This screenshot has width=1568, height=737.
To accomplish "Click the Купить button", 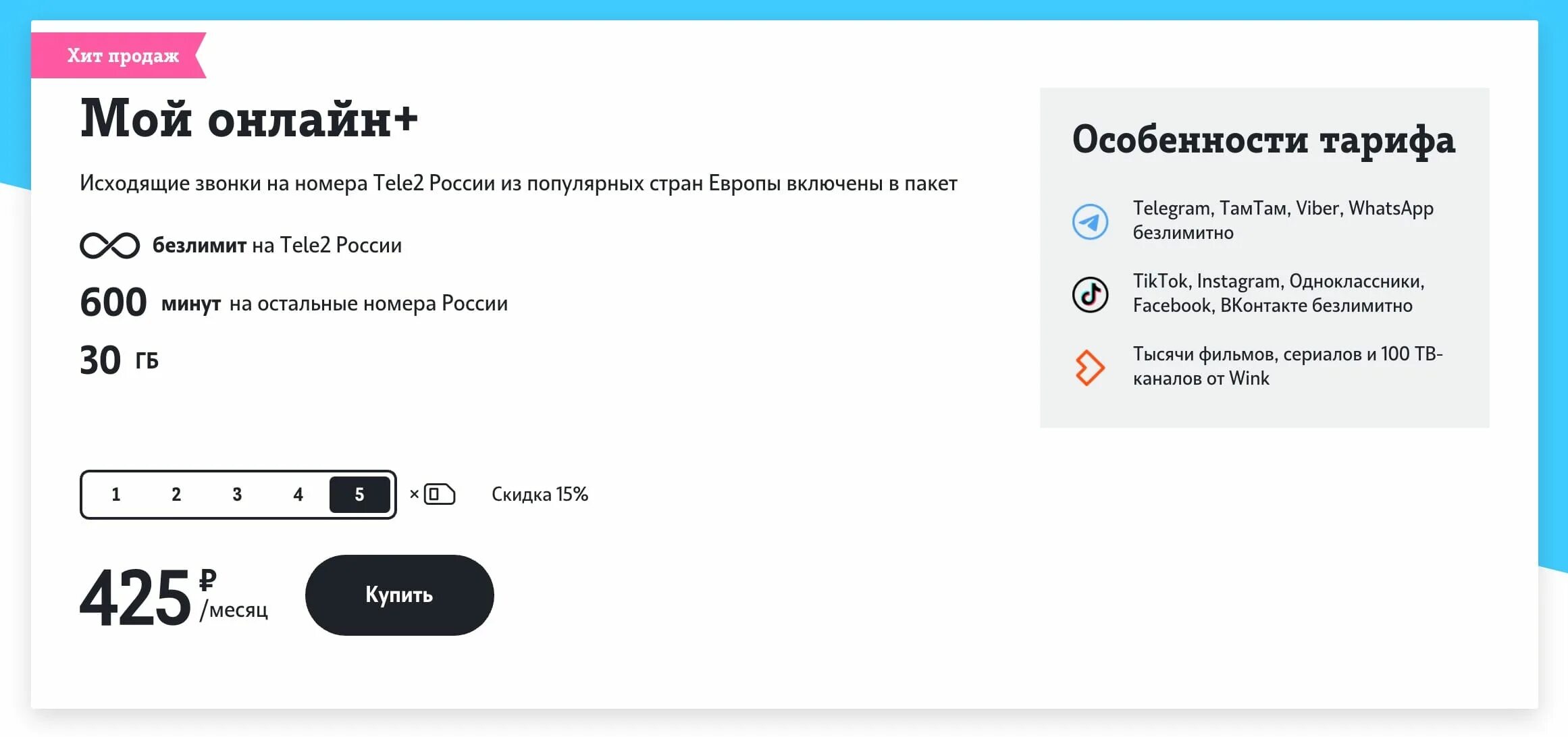I will pyautogui.click(x=400, y=595).
